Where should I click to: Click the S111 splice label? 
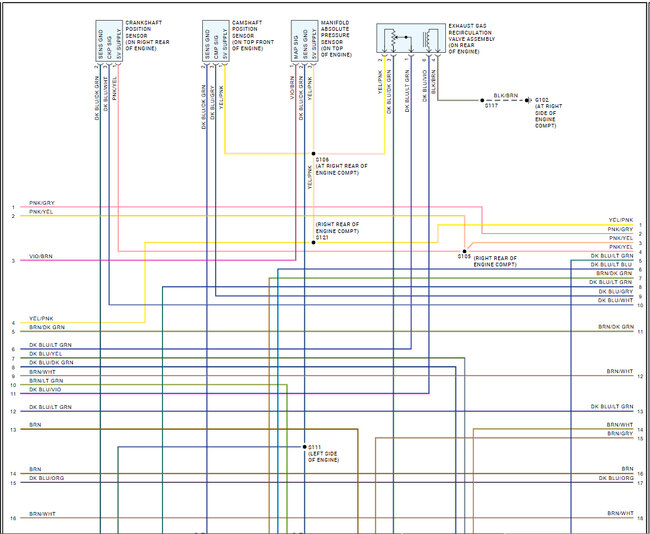(315, 447)
